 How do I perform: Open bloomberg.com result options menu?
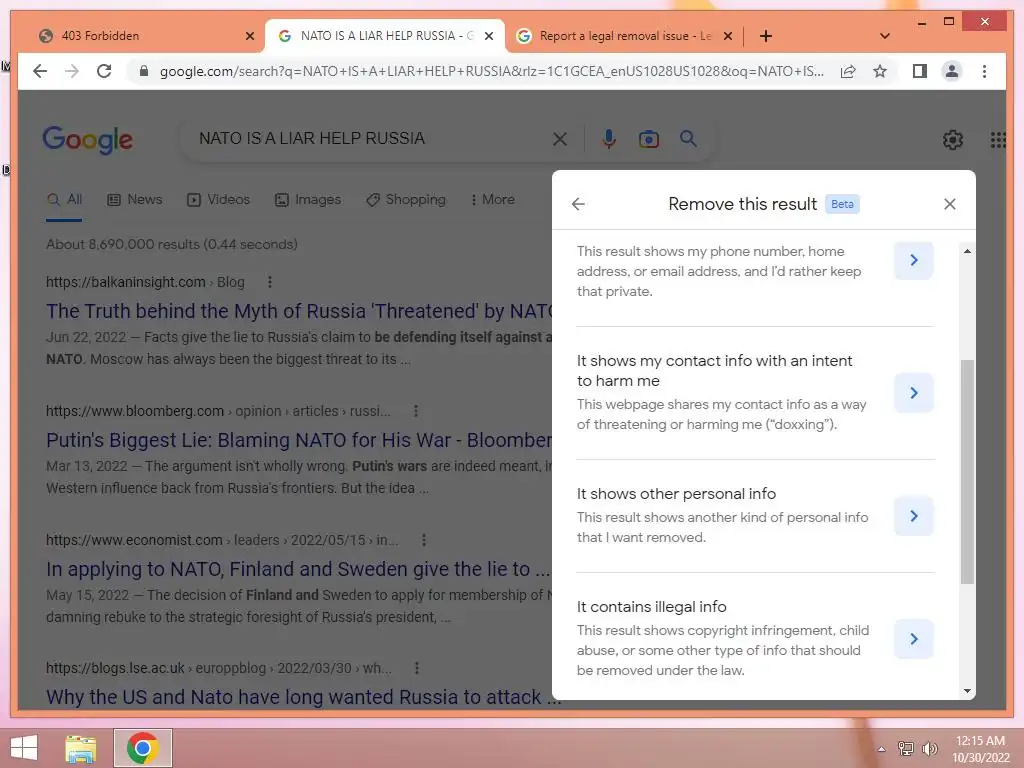click(416, 411)
